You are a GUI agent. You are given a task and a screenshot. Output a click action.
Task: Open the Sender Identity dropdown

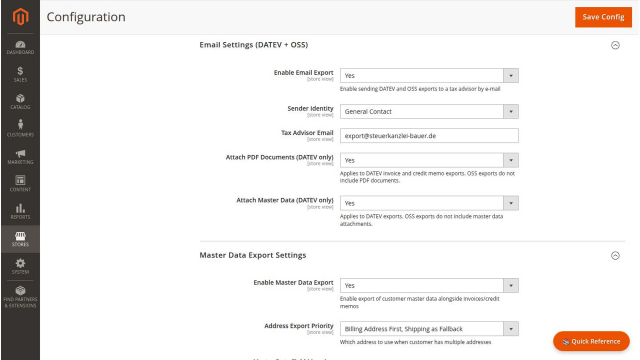pos(429,111)
